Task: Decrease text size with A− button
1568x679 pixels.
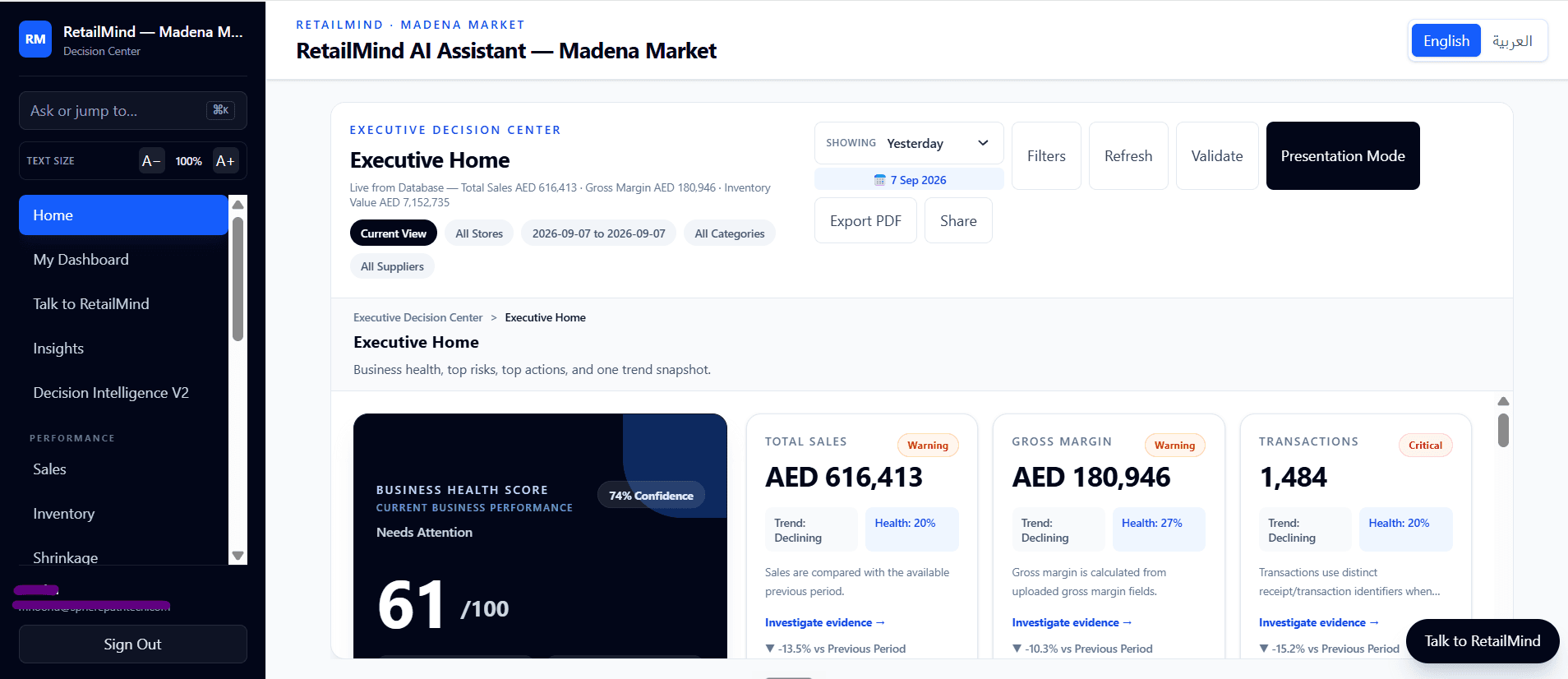Action: [151, 161]
